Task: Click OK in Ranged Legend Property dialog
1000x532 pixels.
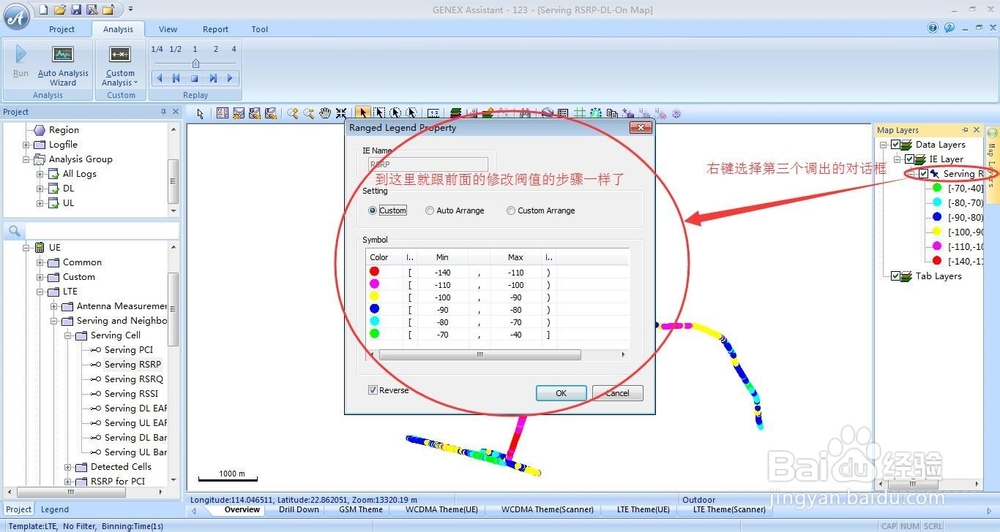Action: (x=561, y=393)
